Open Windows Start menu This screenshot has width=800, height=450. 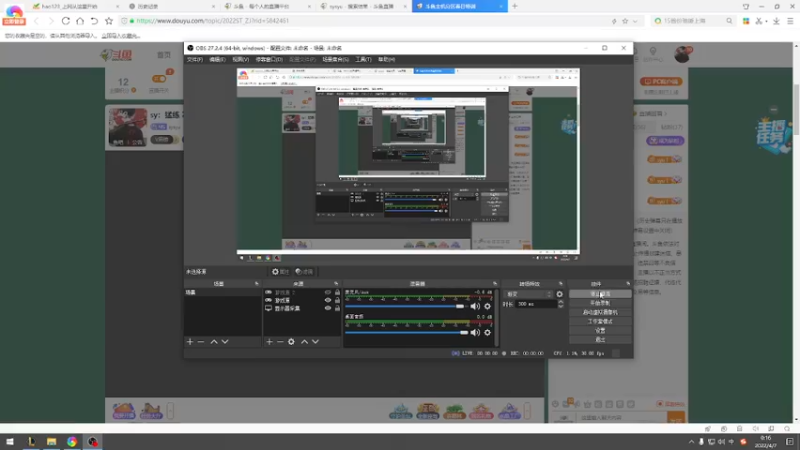click(x=10, y=442)
